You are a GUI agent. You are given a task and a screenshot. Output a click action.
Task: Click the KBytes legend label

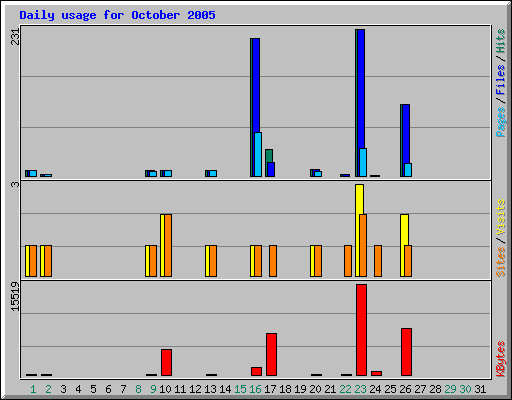[501, 359]
